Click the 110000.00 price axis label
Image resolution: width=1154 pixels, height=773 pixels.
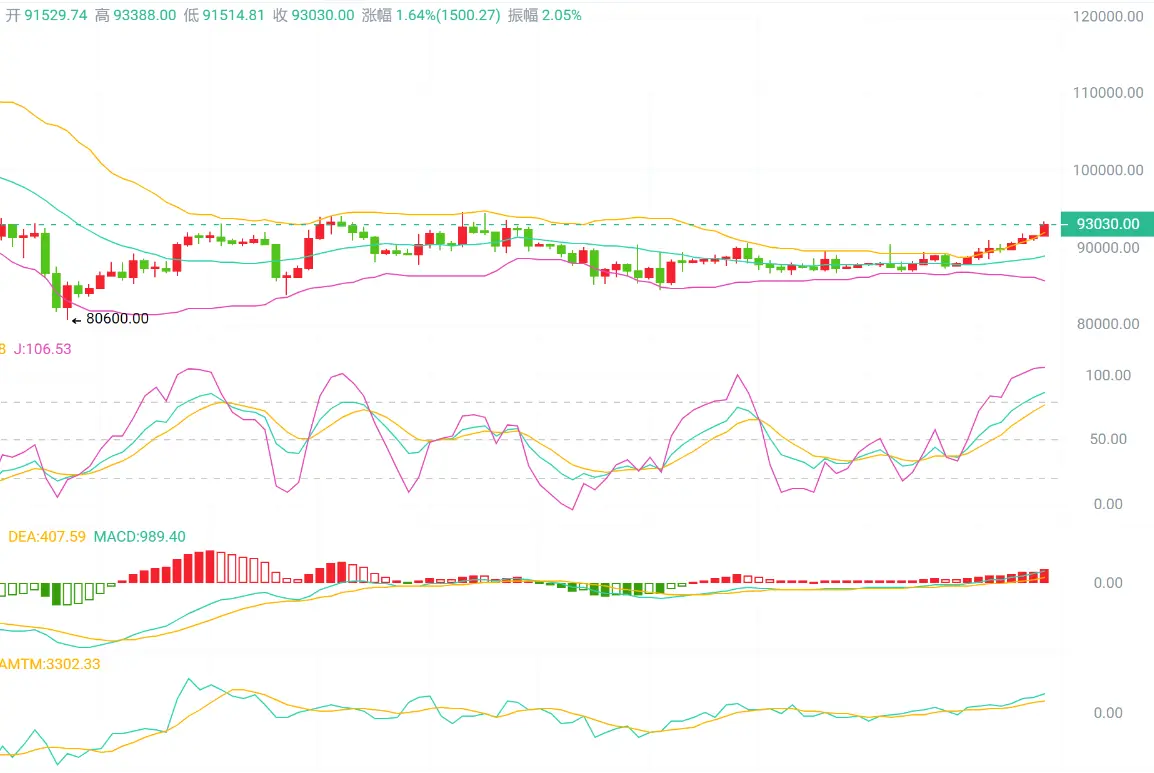click(x=1108, y=93)
